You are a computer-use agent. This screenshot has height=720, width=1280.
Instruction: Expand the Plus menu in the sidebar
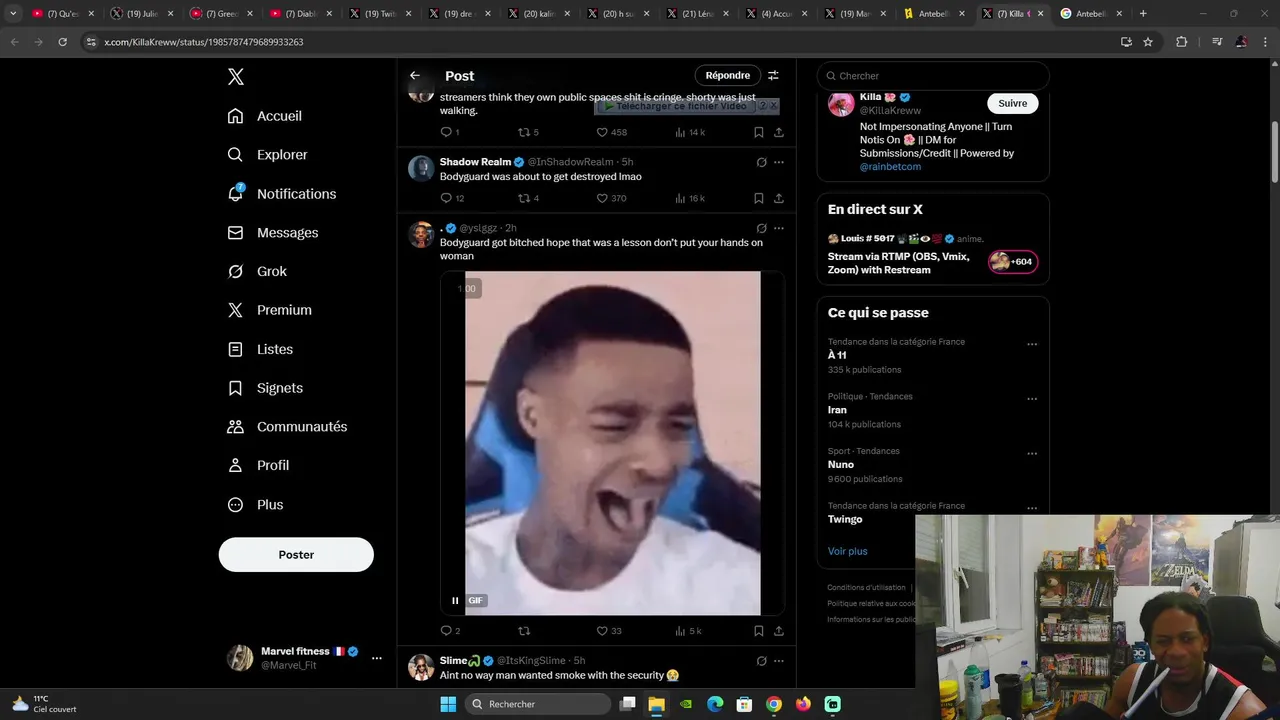pos(255,505)
